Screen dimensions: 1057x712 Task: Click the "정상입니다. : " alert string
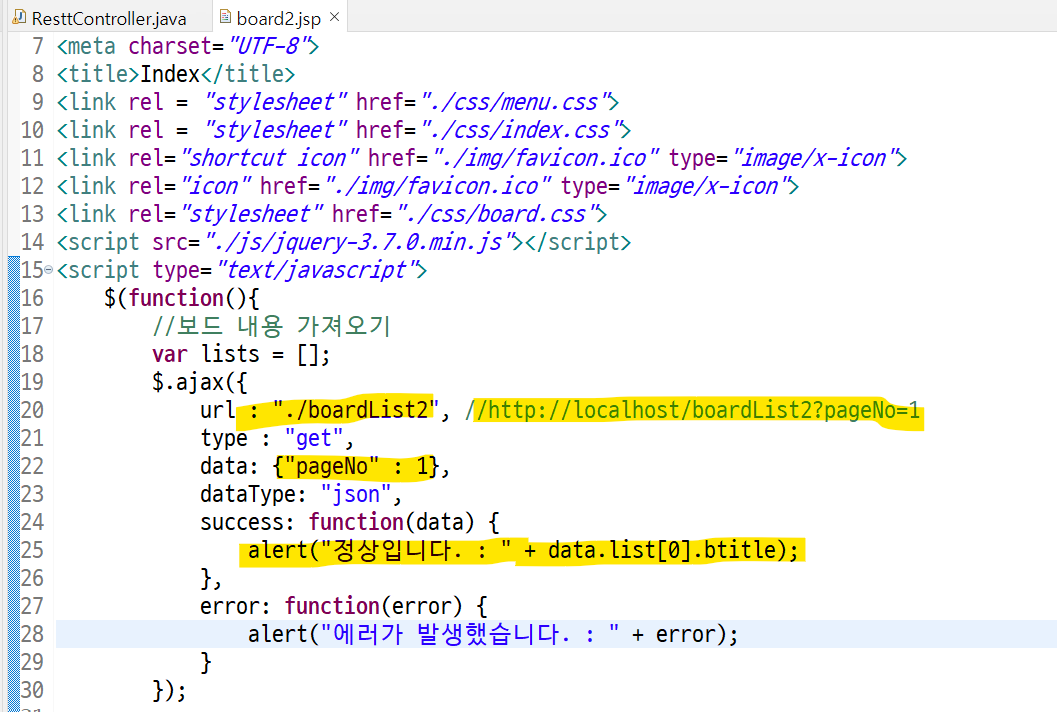tap(416, 550)
